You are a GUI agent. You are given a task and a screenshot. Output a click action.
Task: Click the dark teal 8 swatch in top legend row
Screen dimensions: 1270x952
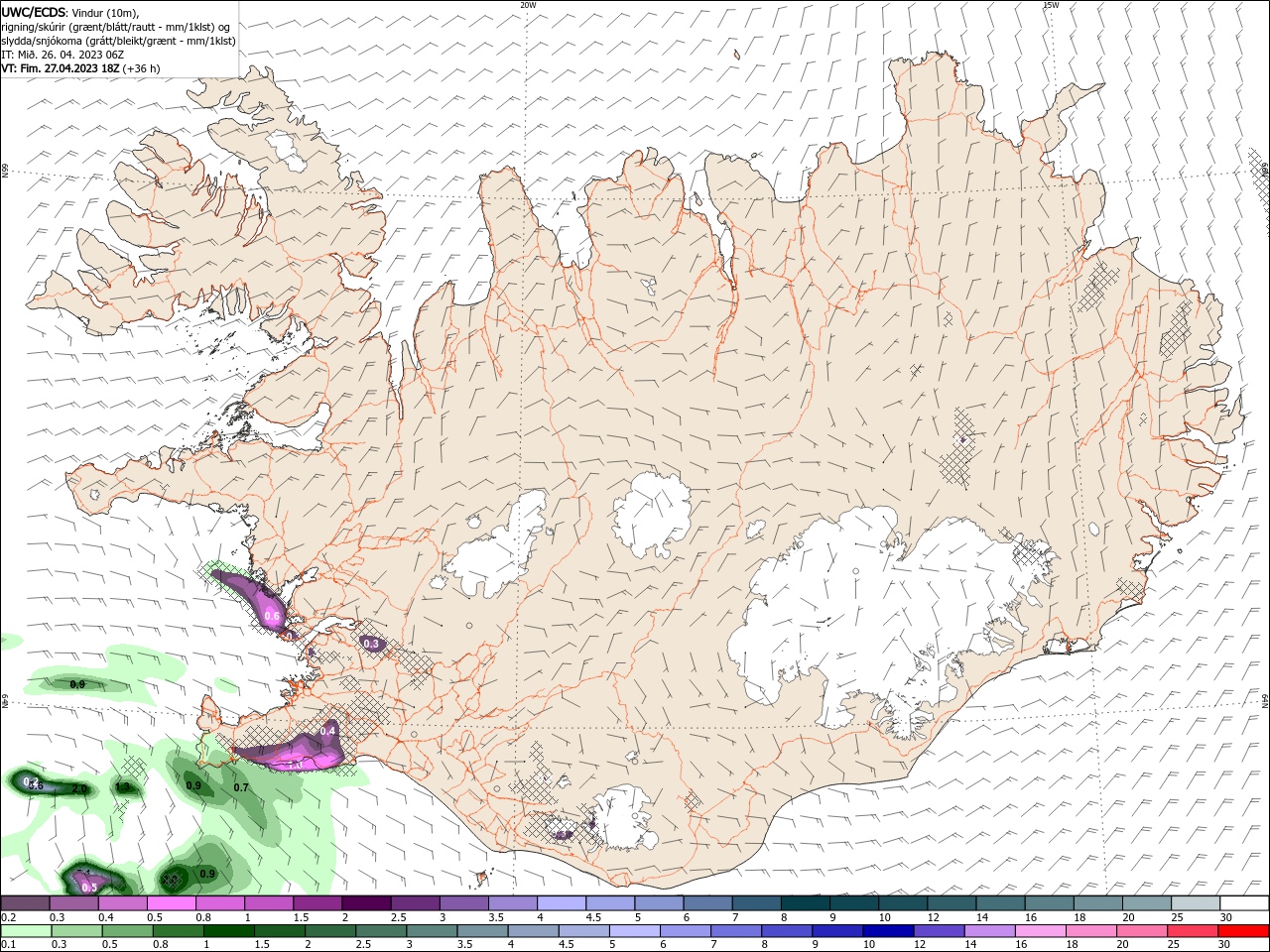tap(805, 903)
